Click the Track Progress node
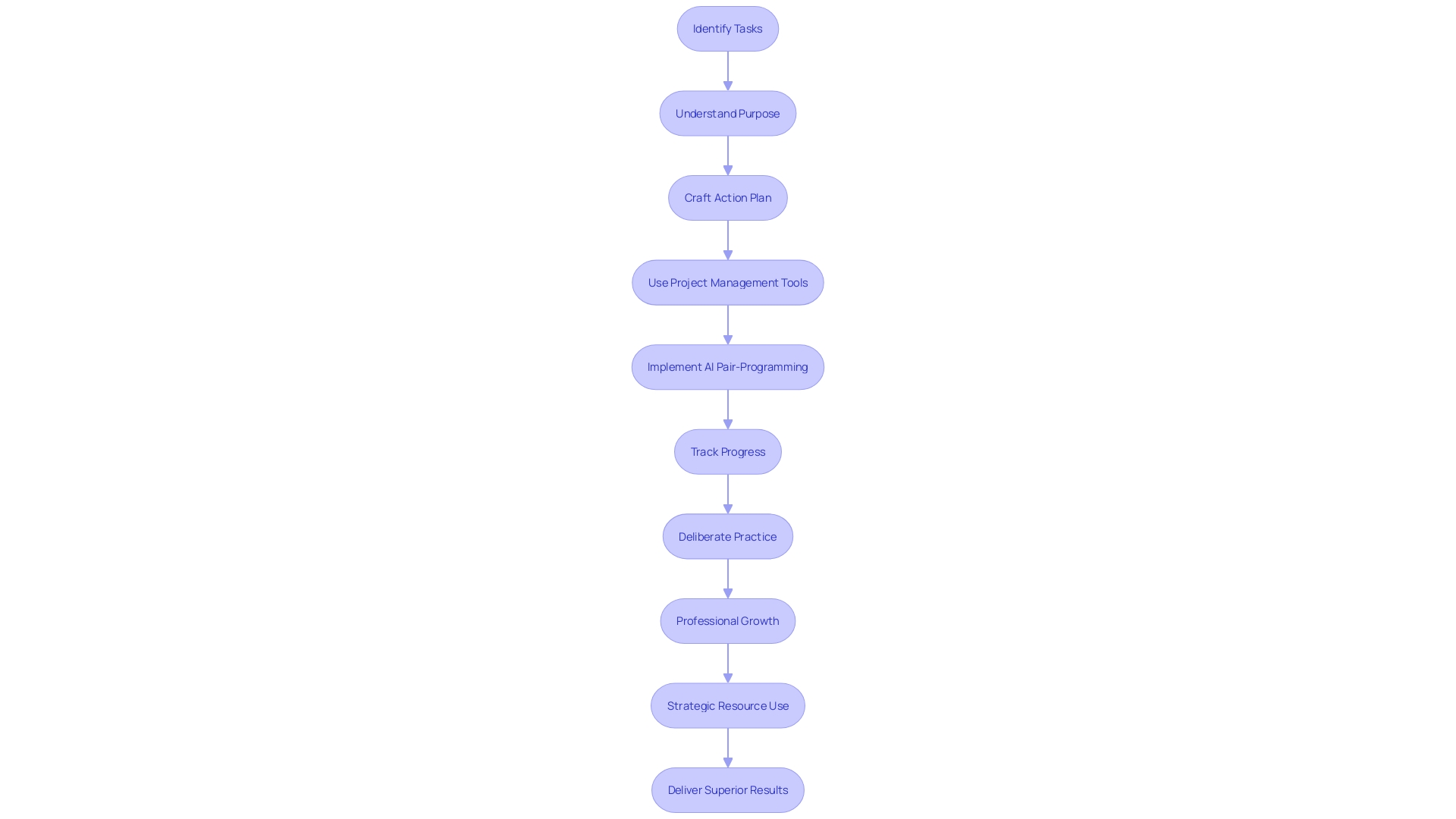1456x819 pixels. (x=728, y=451)
